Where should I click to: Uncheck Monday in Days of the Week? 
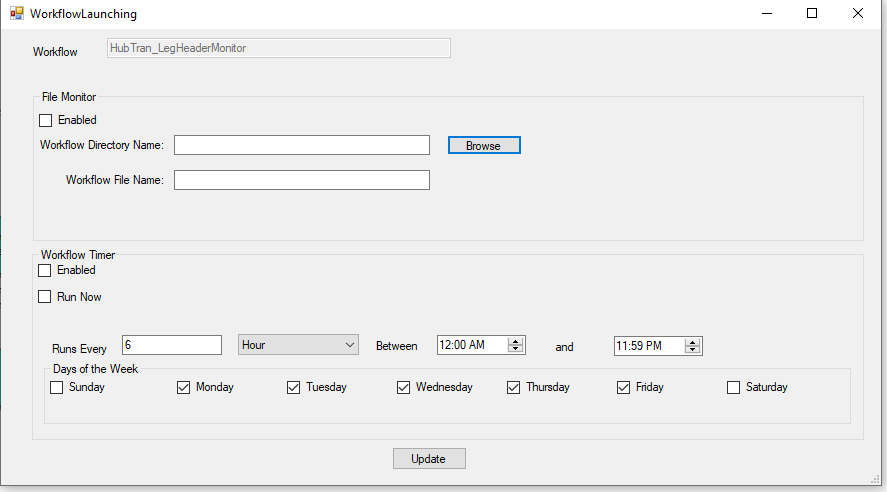pyautogui.click(x=183, y=387)
